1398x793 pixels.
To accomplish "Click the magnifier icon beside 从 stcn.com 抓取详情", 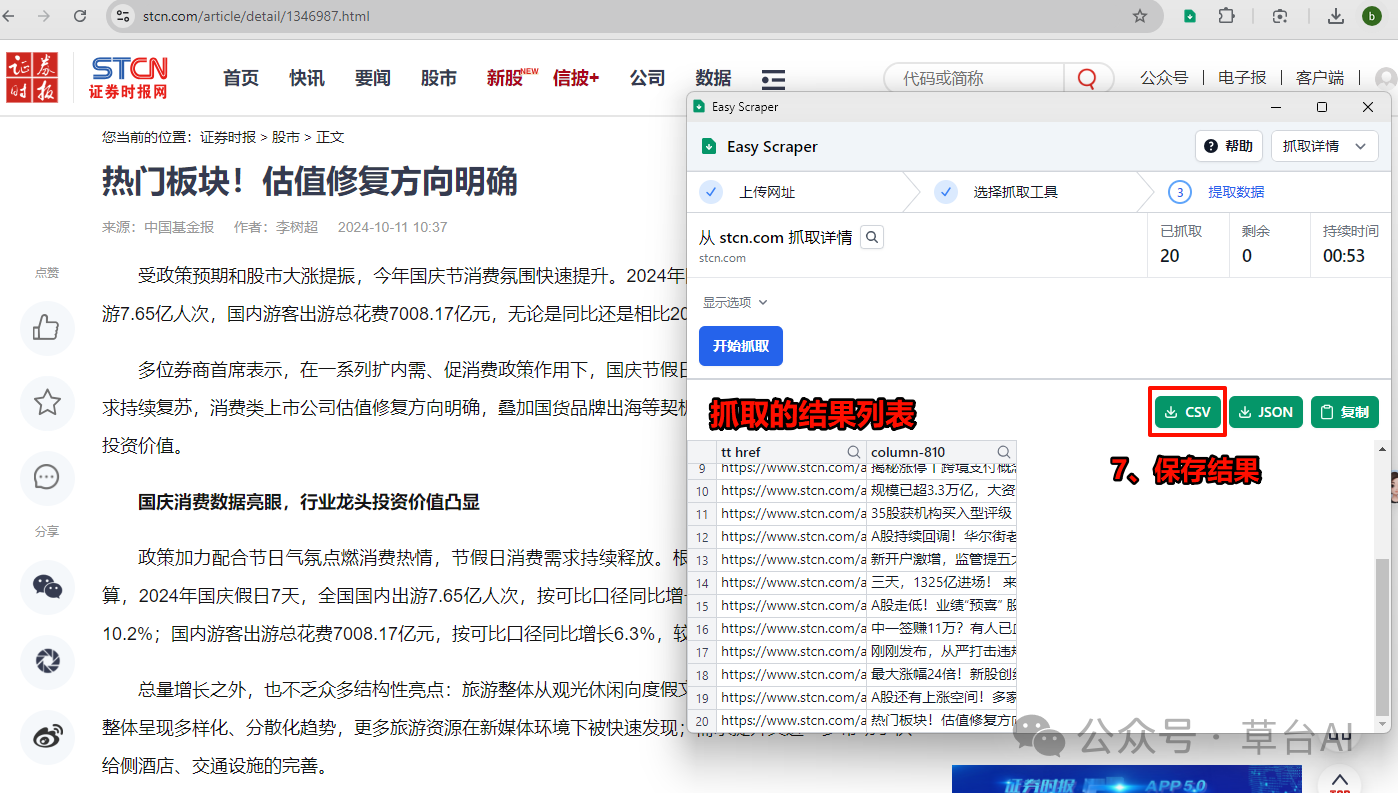I will pos(872,237).
